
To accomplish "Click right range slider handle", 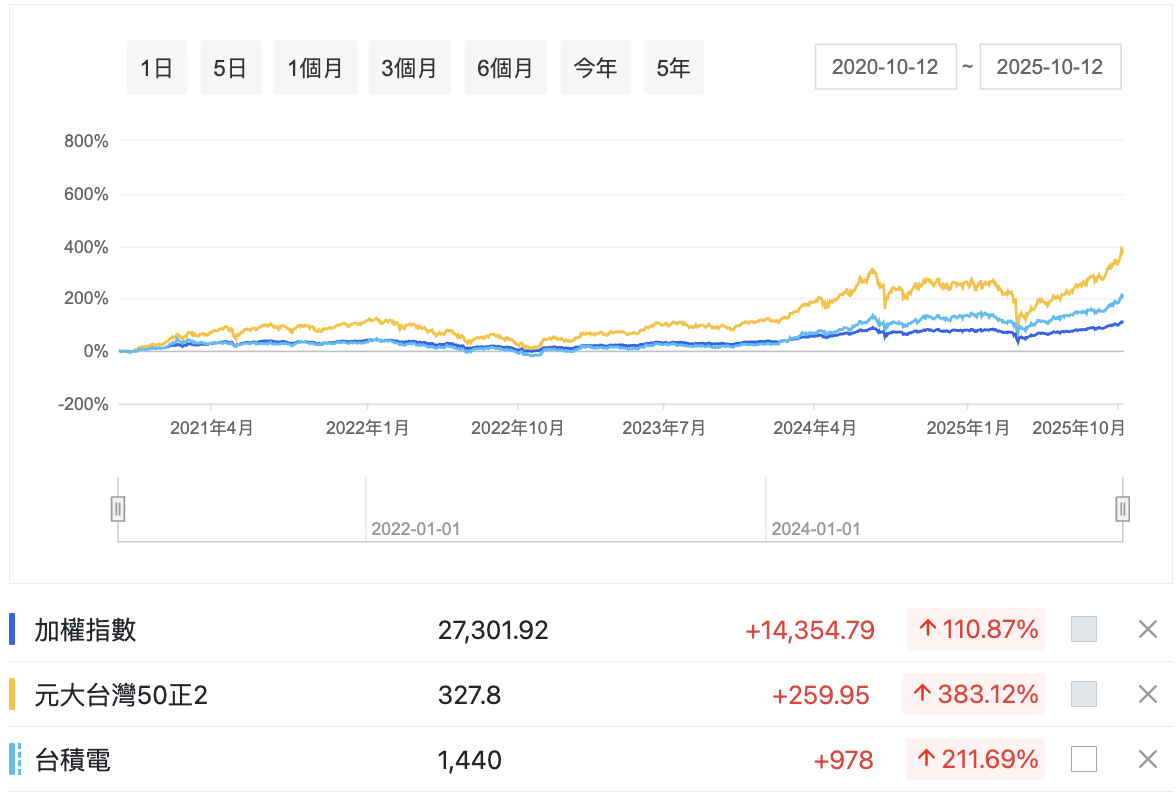I will 1122,509.
